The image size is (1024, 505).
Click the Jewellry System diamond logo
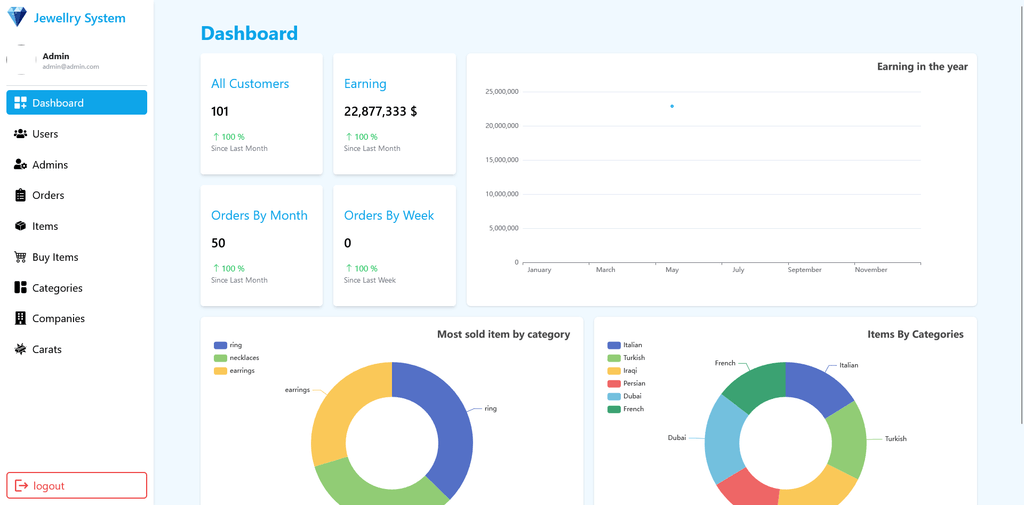coord(17,17)
